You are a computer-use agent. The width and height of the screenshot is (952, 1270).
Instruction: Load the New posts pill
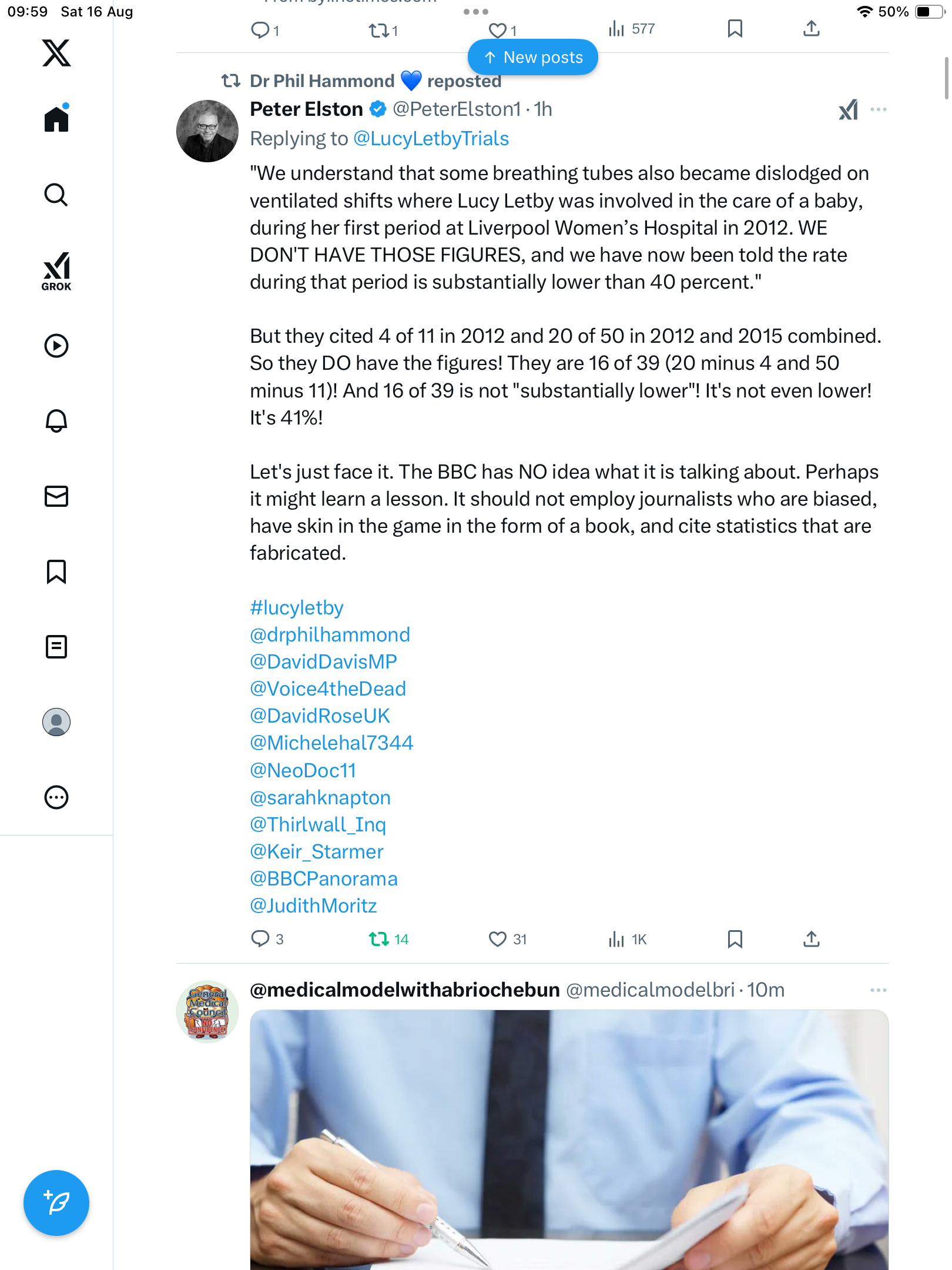pyautogui.click(x=532, y=57)
